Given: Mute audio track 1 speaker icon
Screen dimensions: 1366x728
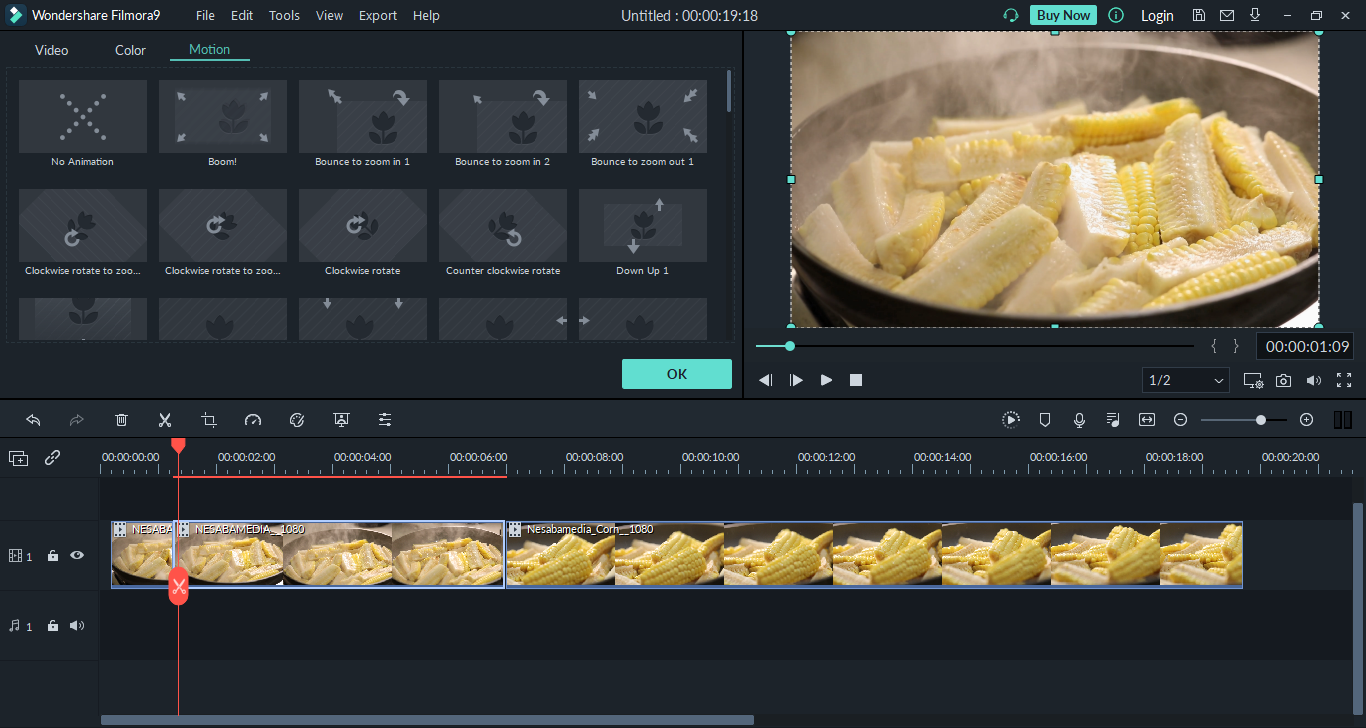Looking at the screenshot, I should [77, 626].
